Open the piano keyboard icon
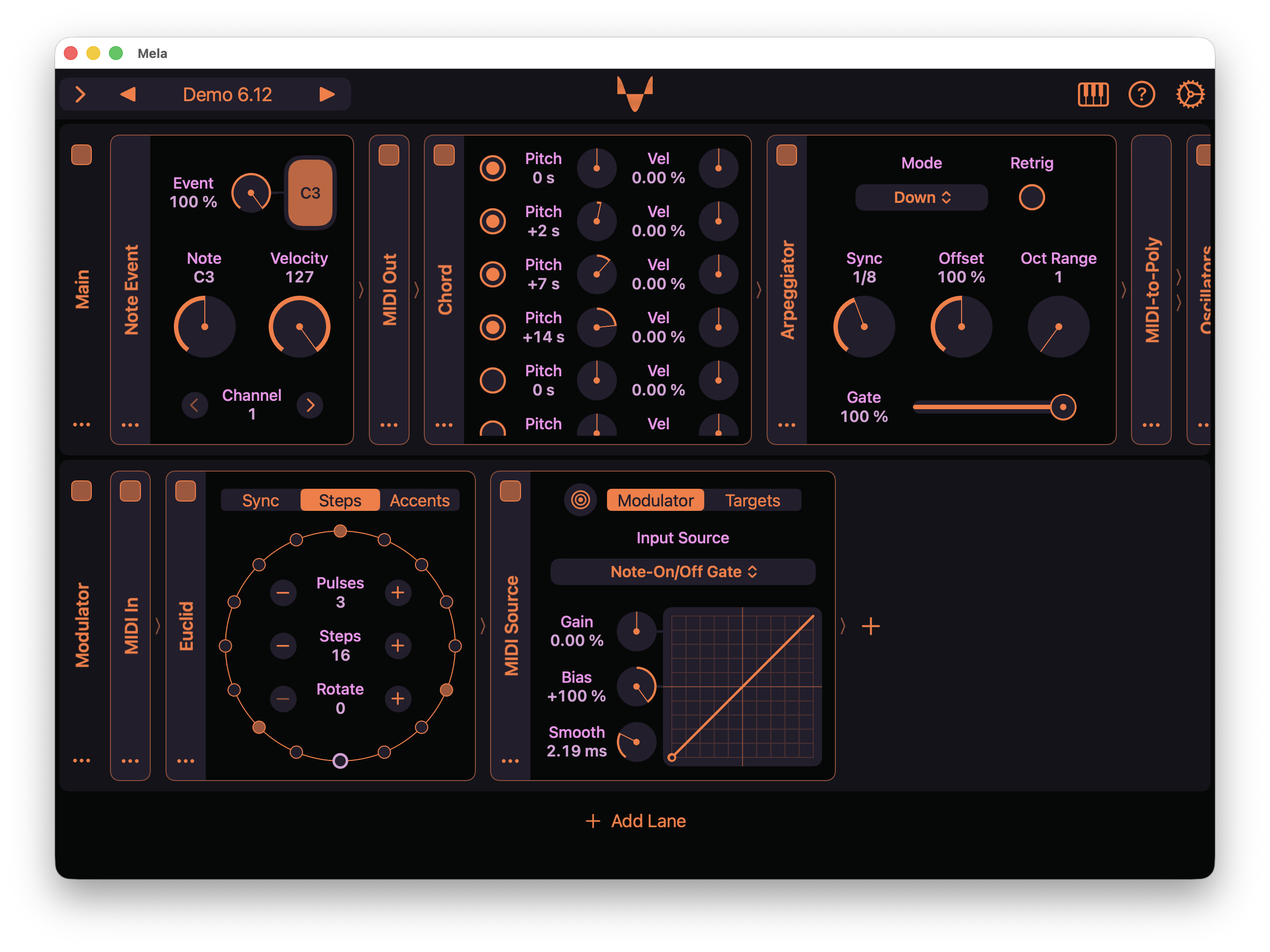The height and width of the screenshot is (952, 1270). pos(1093,94)
